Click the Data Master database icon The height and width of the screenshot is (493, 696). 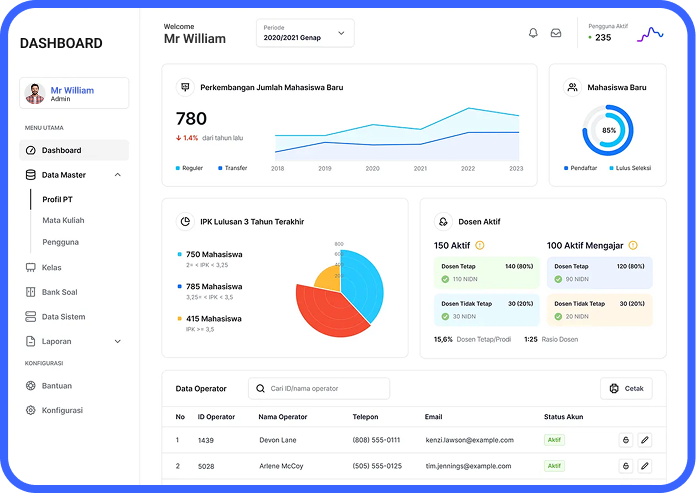tap(31, 175)
